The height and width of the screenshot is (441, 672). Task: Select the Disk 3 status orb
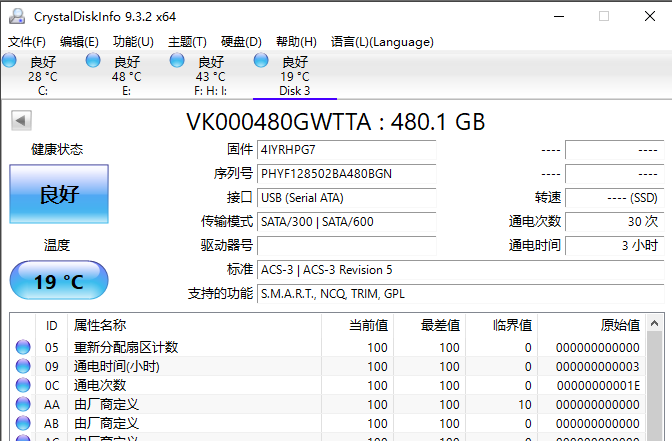pyautogui.click(x=262, y=61)
